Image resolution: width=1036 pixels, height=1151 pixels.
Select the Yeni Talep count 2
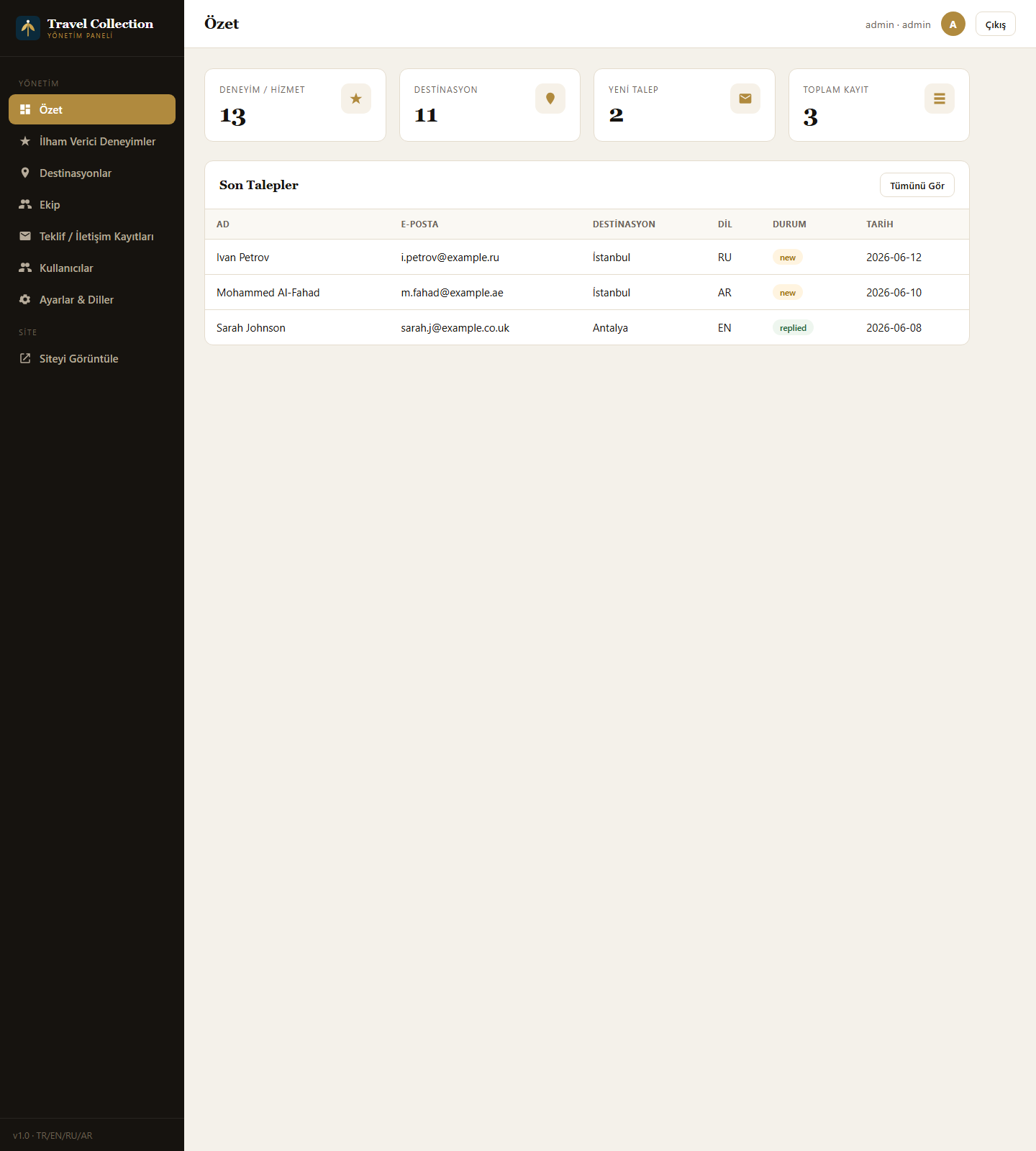click(x=616, y=115)
